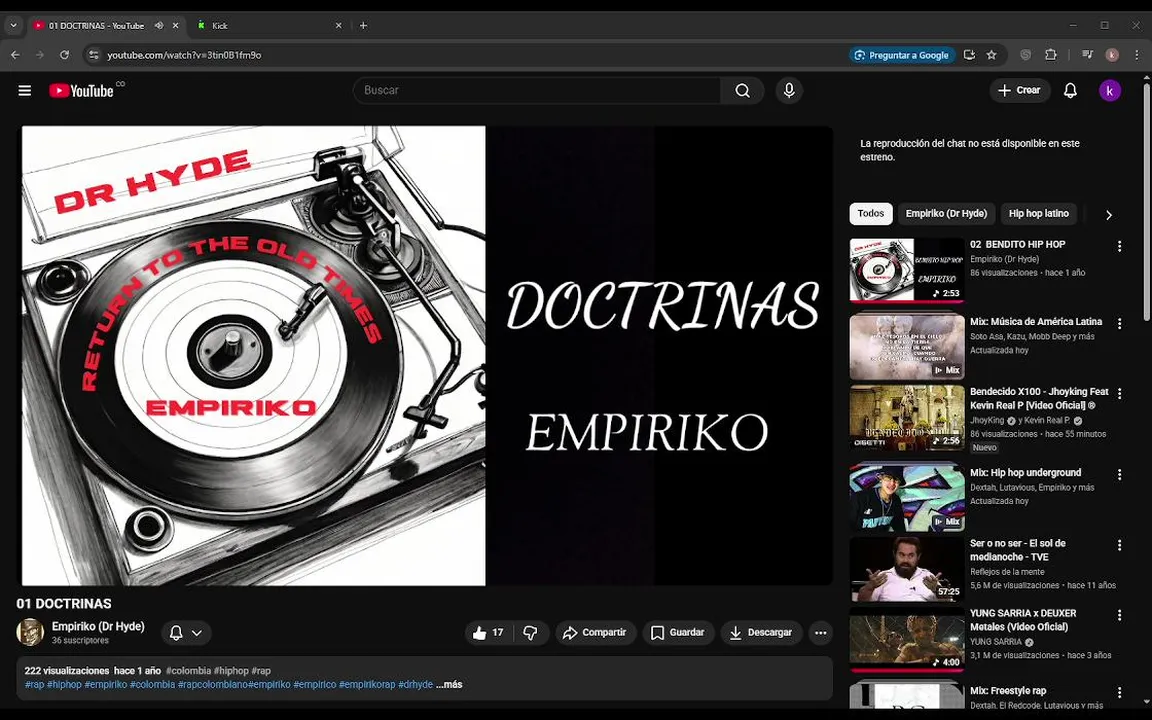Click the address bar URL
Screen dimensions: 1152x720
click(184, 55)
